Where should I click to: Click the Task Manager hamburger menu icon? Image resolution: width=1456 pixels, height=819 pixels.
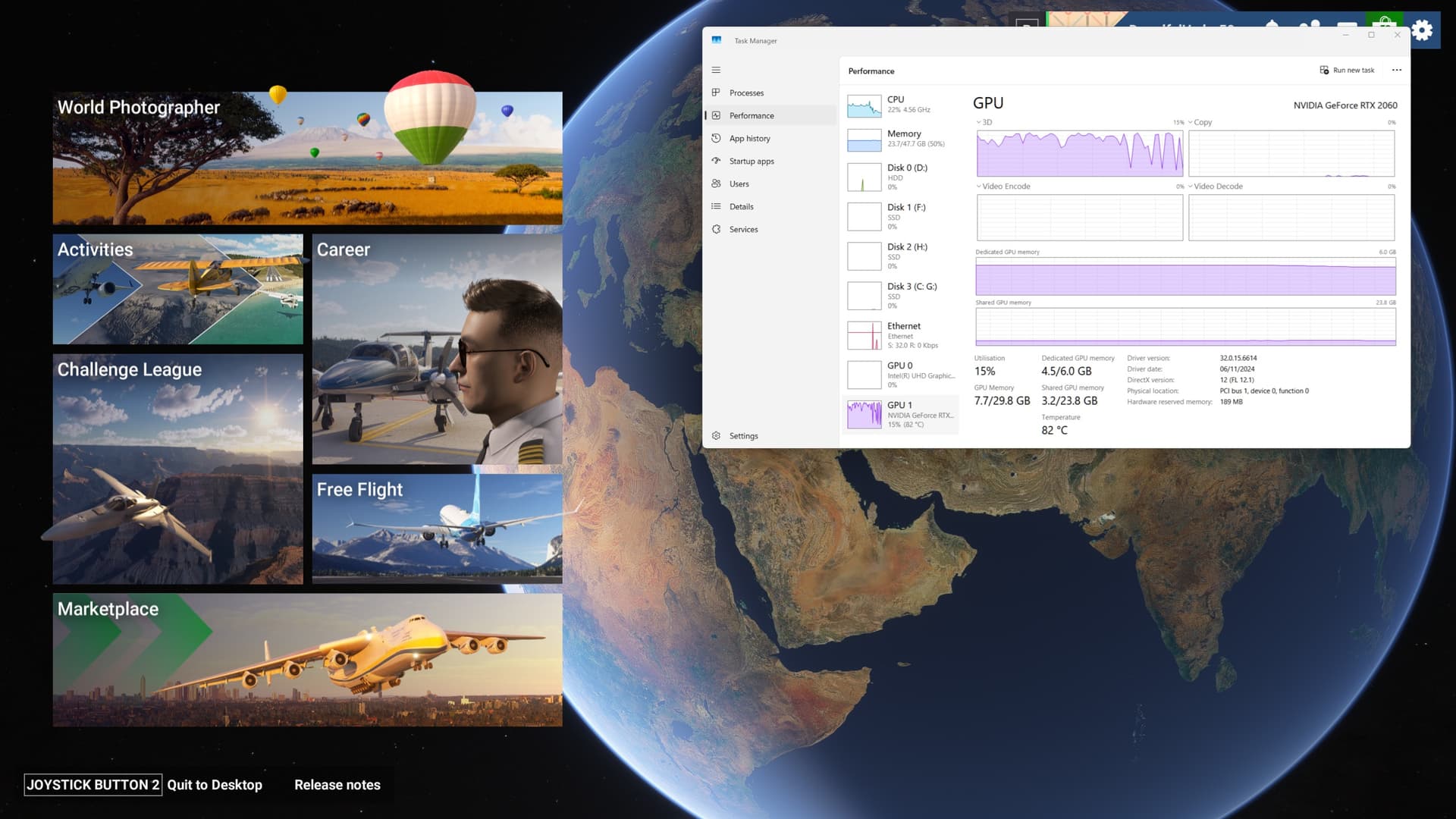point(716,70)
